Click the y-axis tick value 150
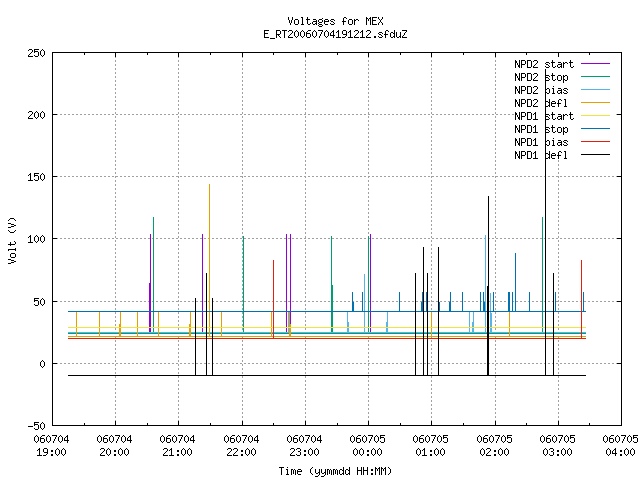 point(36,177)
